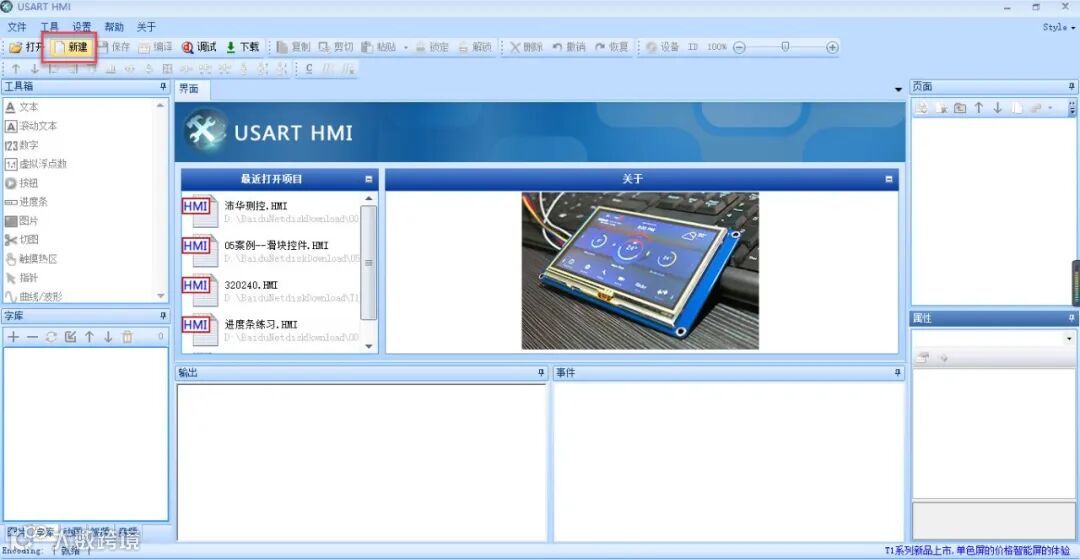1080x559 pixels.
Task: Select 进度条 tool in toolbox
Action: 26,202
